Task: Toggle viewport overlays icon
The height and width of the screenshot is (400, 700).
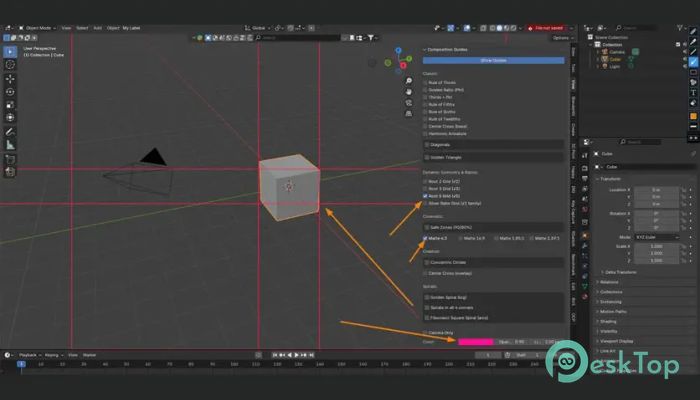Action: point(467,28)
